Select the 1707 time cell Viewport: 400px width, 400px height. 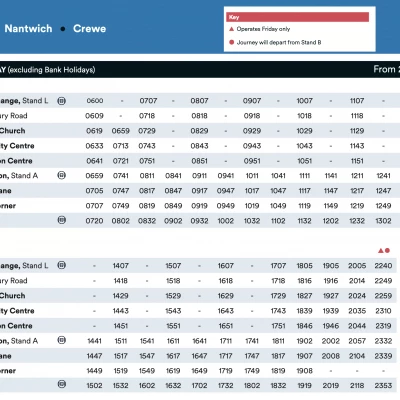[278, 266]
